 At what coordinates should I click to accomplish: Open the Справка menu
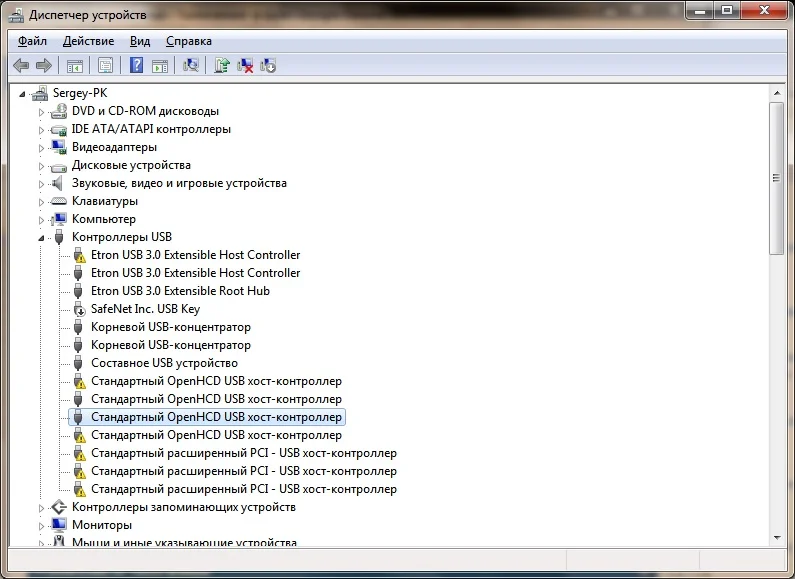pyautogui.click(x=189, y=41)
